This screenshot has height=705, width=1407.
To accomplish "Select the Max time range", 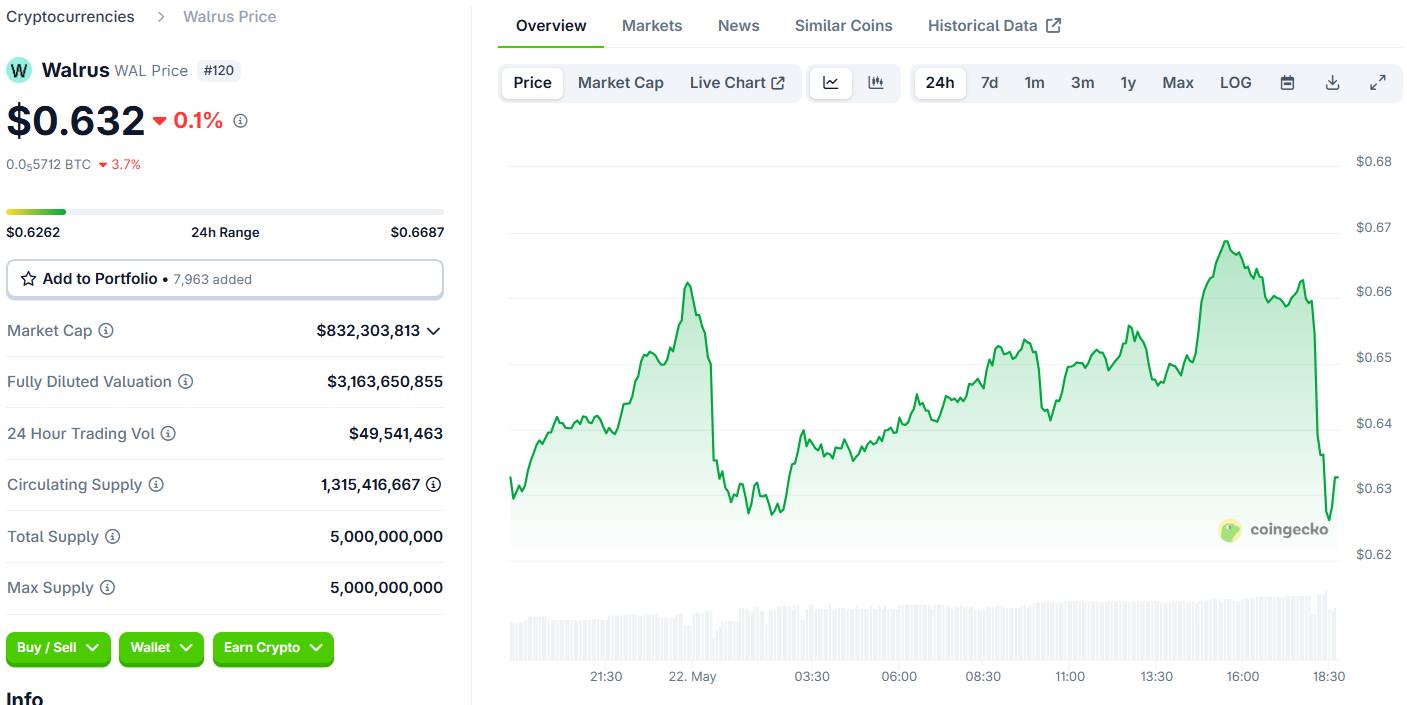I will (1178, 83).
